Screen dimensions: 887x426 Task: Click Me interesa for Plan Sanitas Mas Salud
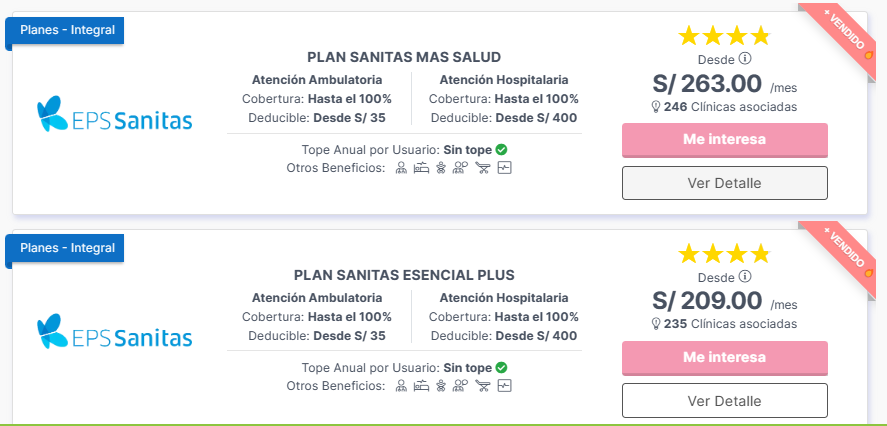[725, 140]
